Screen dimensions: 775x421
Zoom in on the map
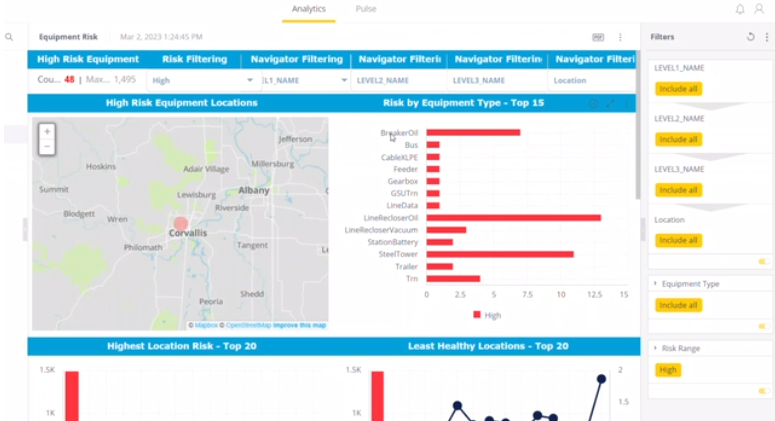47,131
